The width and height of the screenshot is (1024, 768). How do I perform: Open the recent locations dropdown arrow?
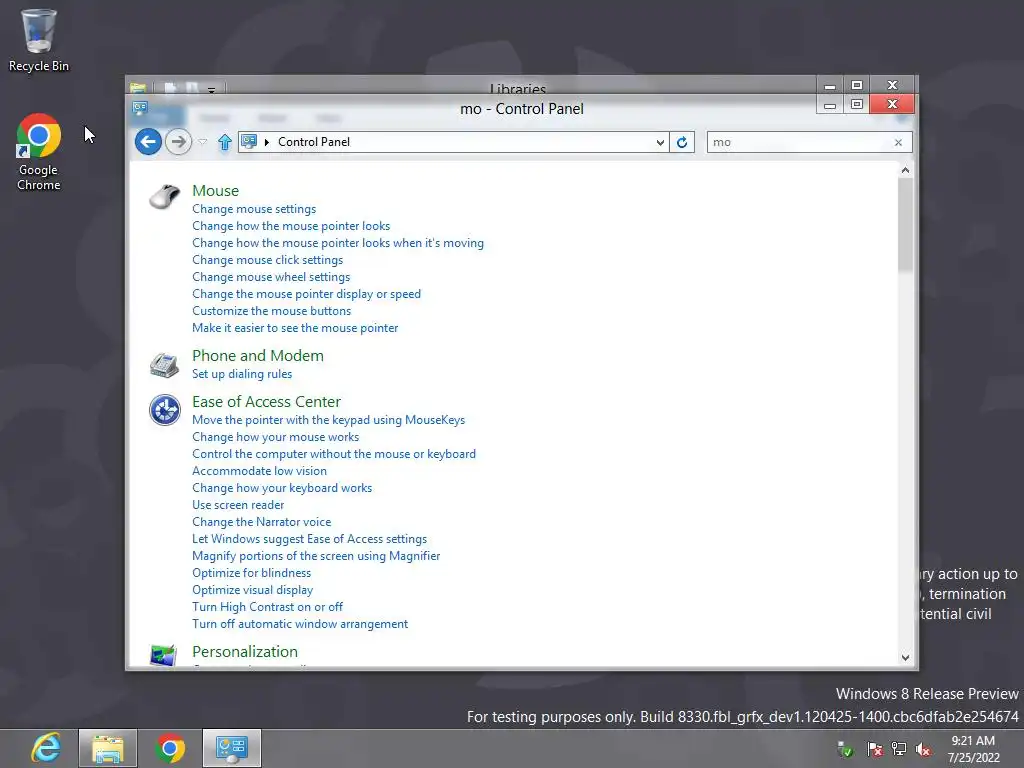(202, 142)
